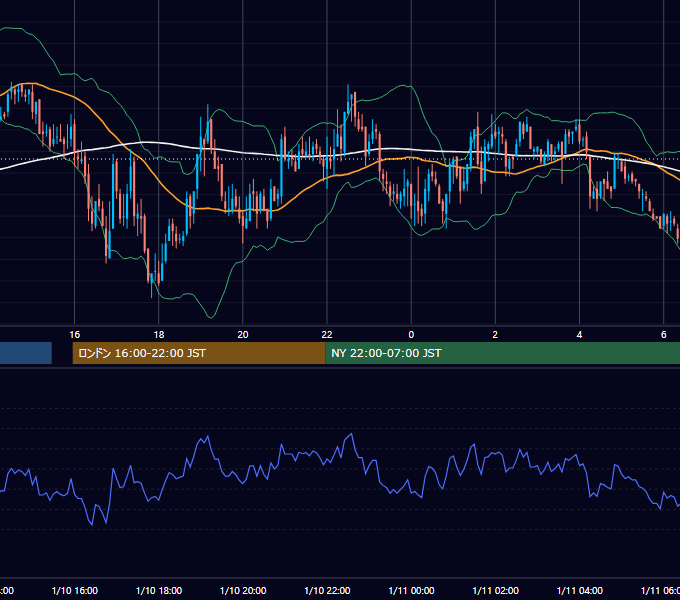680x600 pixels.
Task: Click the '20' hour label on the price chart axis
Action: tap(243, 334)
